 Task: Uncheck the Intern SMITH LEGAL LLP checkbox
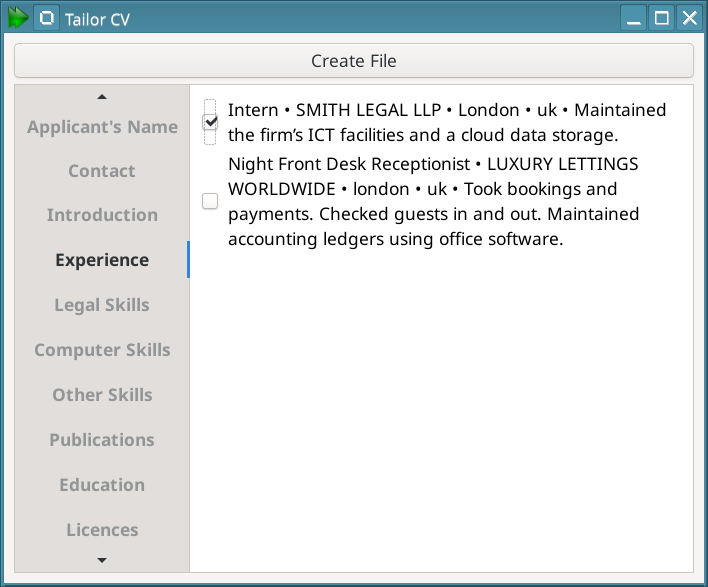pyautogui.click(x=210, y=122)
